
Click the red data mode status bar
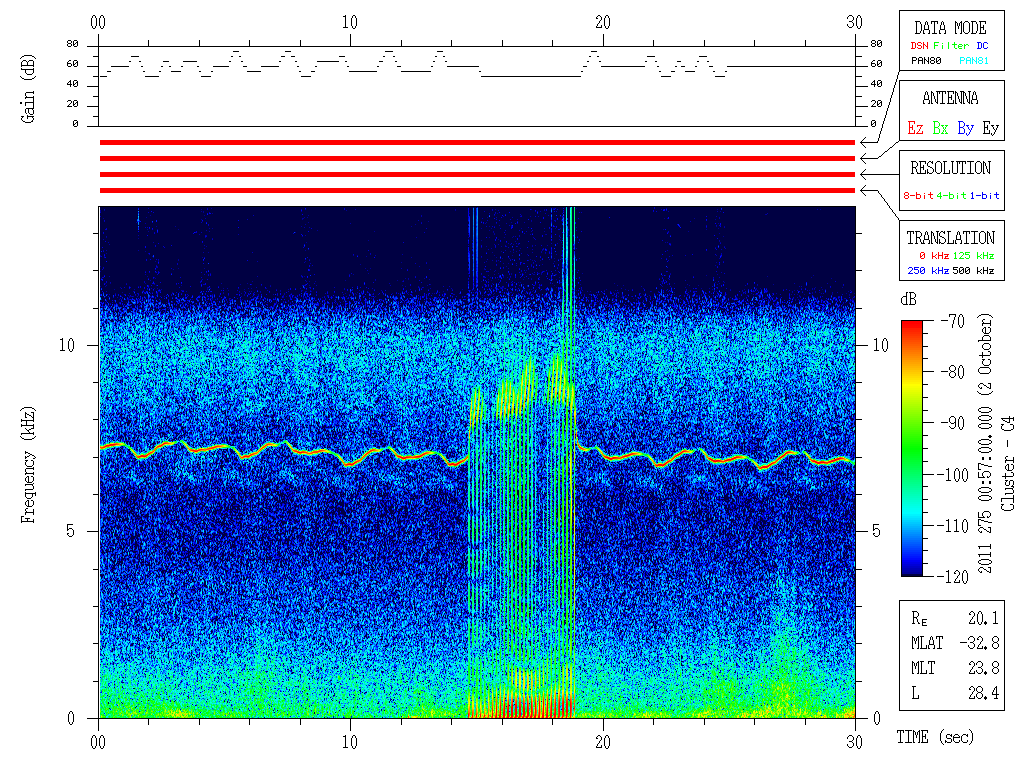click(477, 142)
